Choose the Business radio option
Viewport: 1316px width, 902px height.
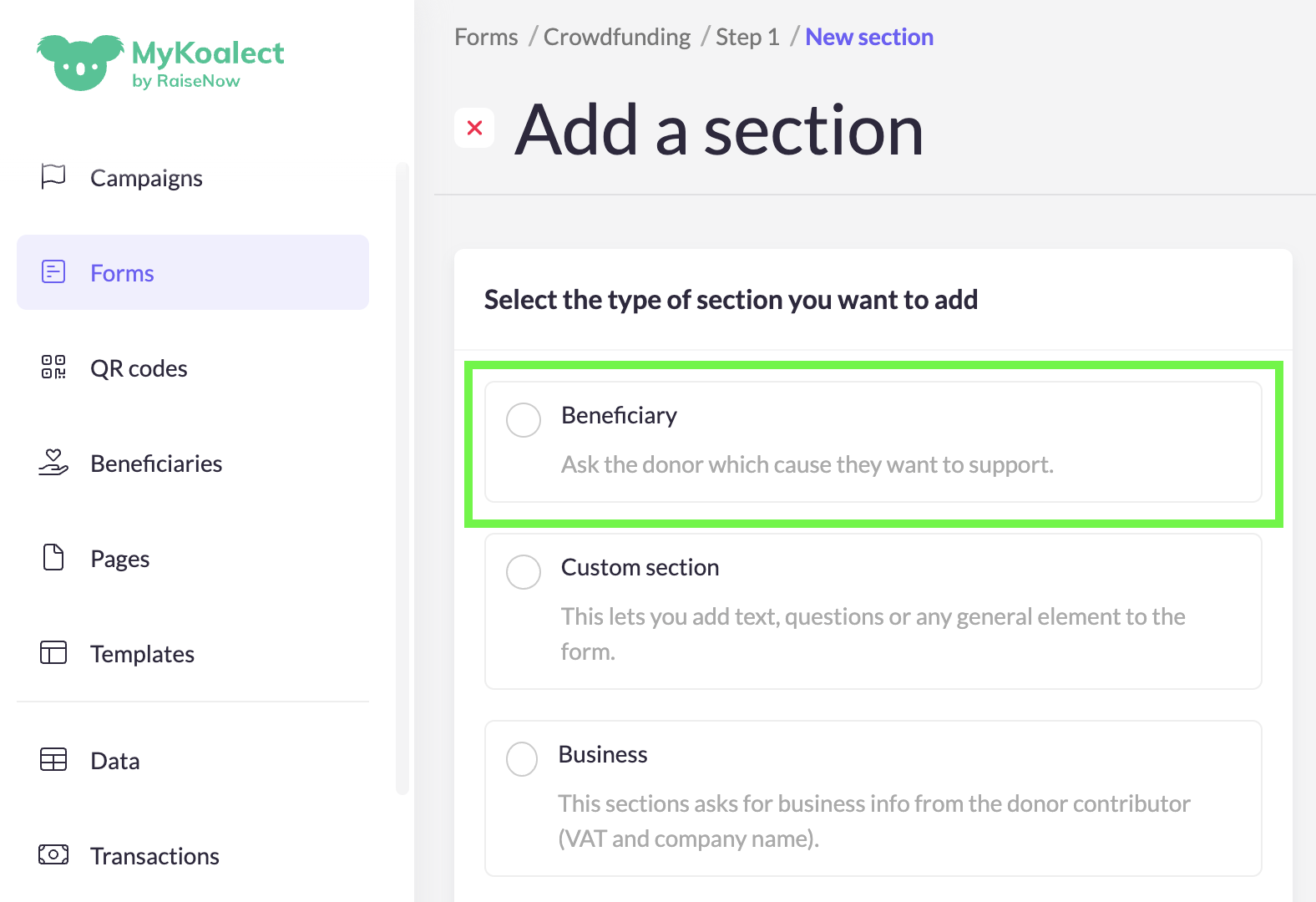522,759
